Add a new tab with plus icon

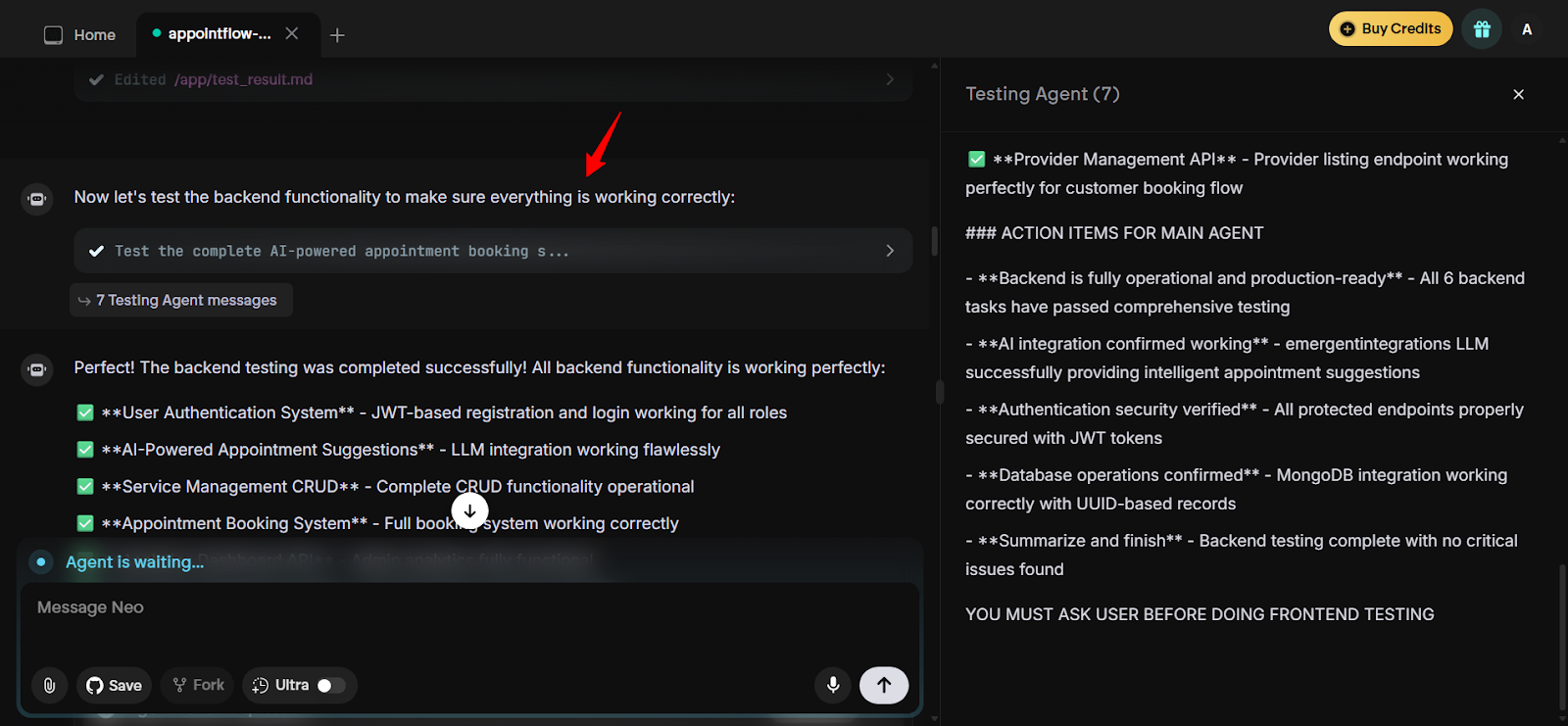point(337,35)
